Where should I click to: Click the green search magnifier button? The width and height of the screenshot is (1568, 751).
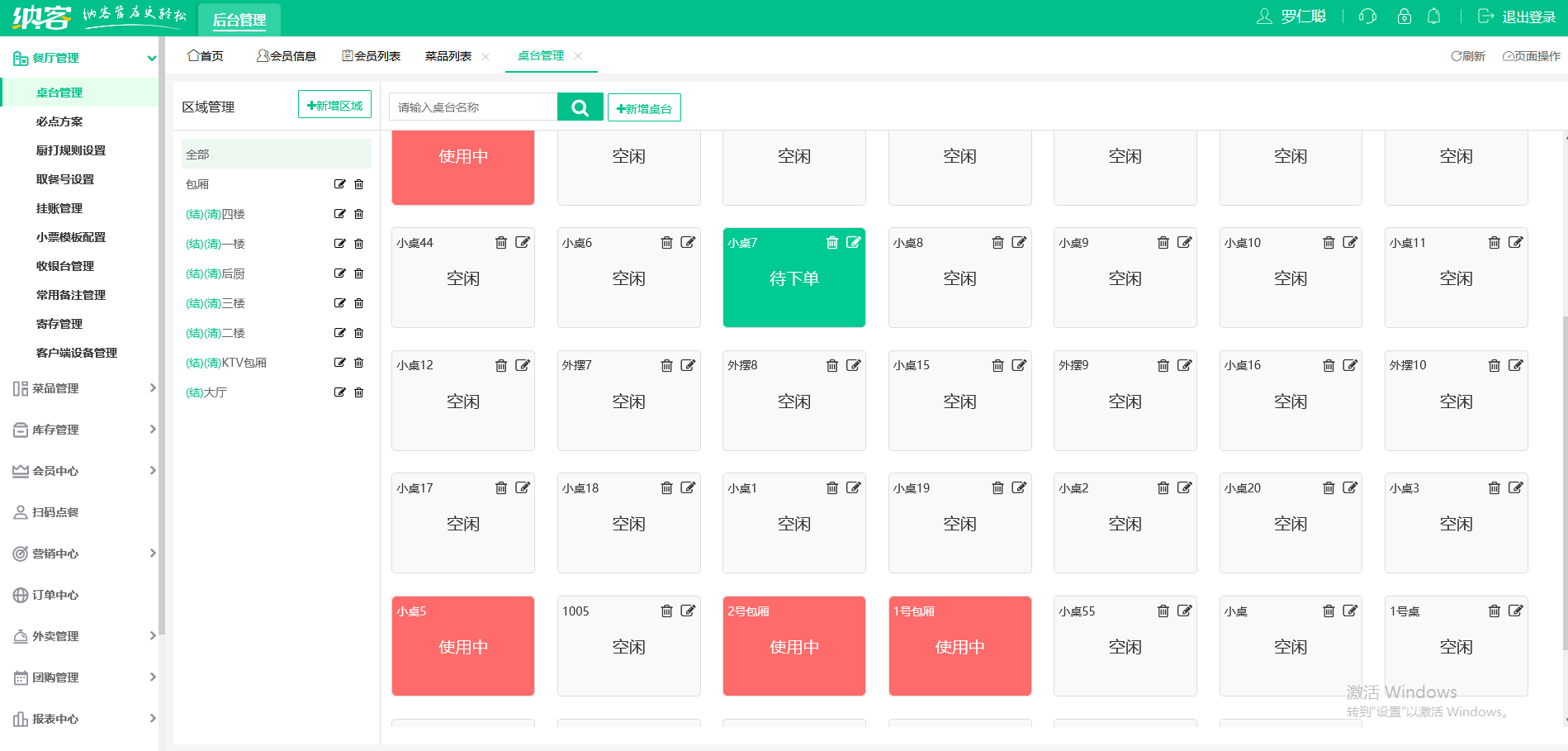[580, 107]
